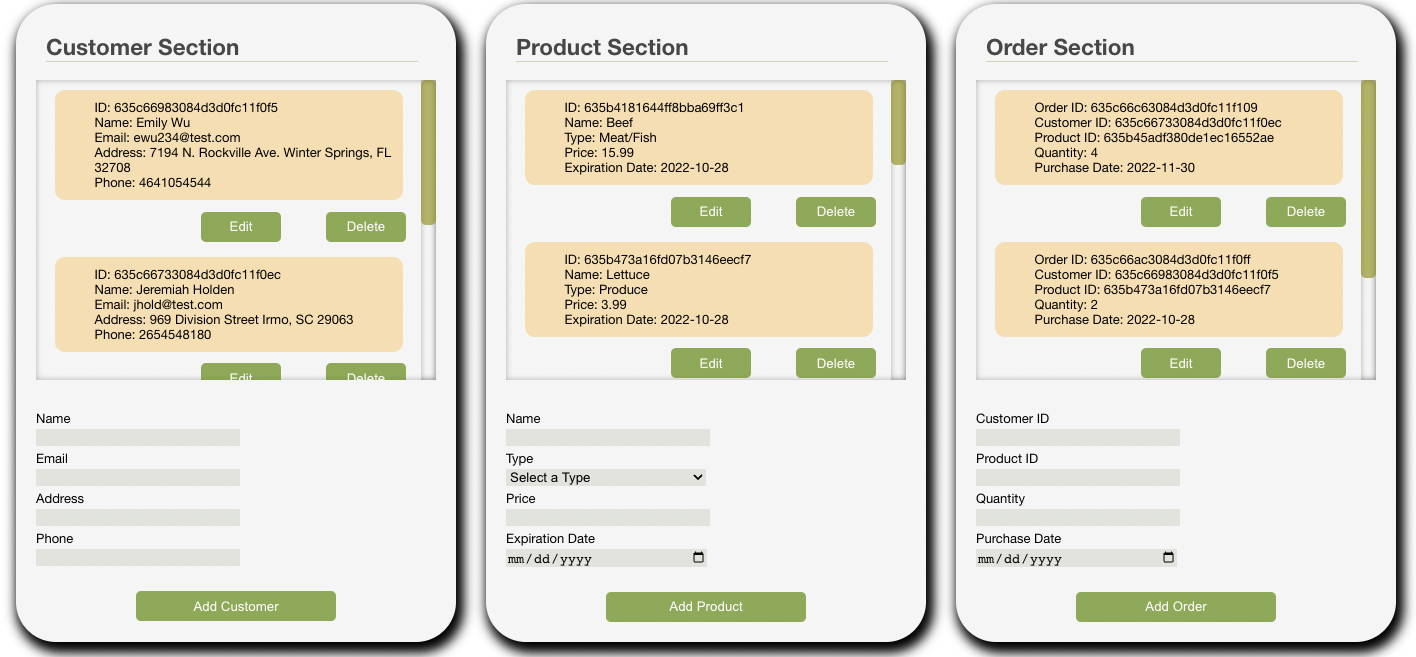This screenshot has height=657, width=1416.
Task: Select text 'Order ID: 635c66c63084d3d0fc11f109'
Action: click(x=1146, y=107)
